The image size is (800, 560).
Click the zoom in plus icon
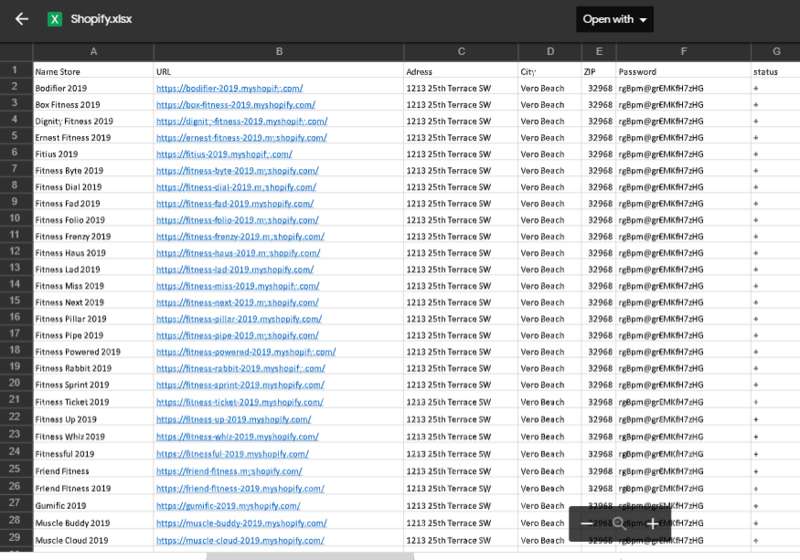click(x=652, y=524)
